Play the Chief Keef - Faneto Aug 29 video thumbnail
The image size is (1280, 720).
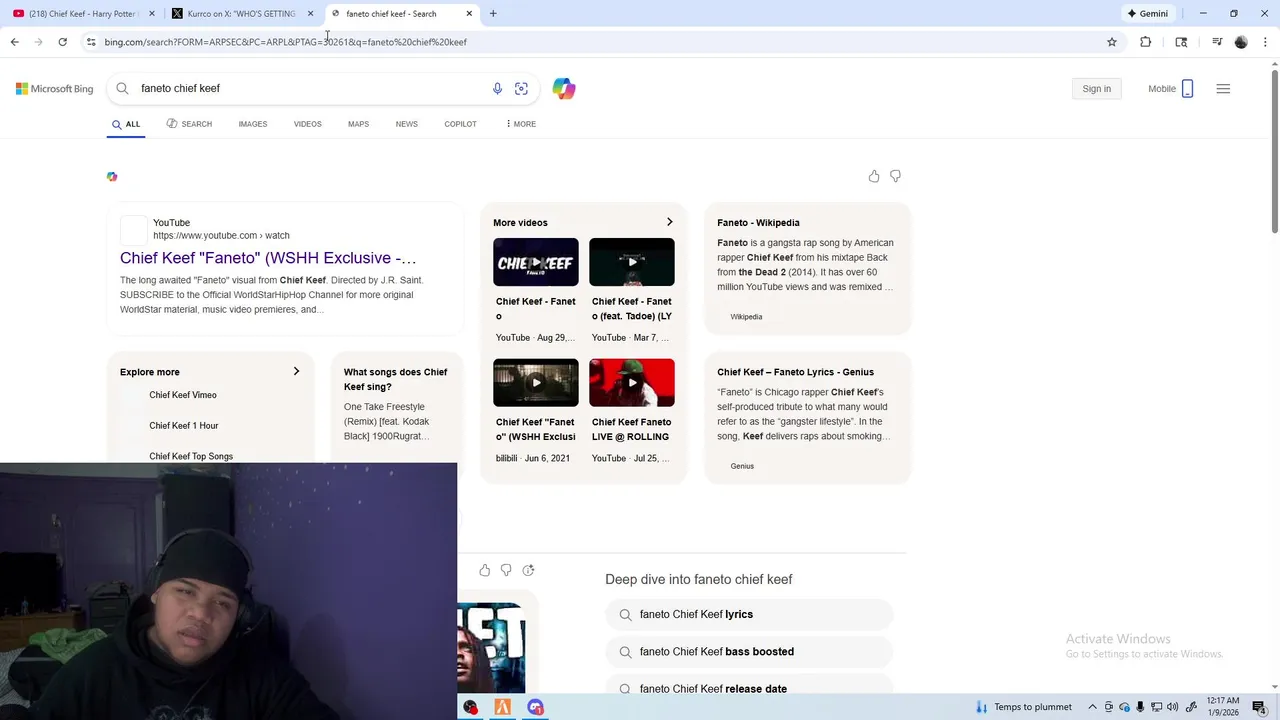point(536,262)
